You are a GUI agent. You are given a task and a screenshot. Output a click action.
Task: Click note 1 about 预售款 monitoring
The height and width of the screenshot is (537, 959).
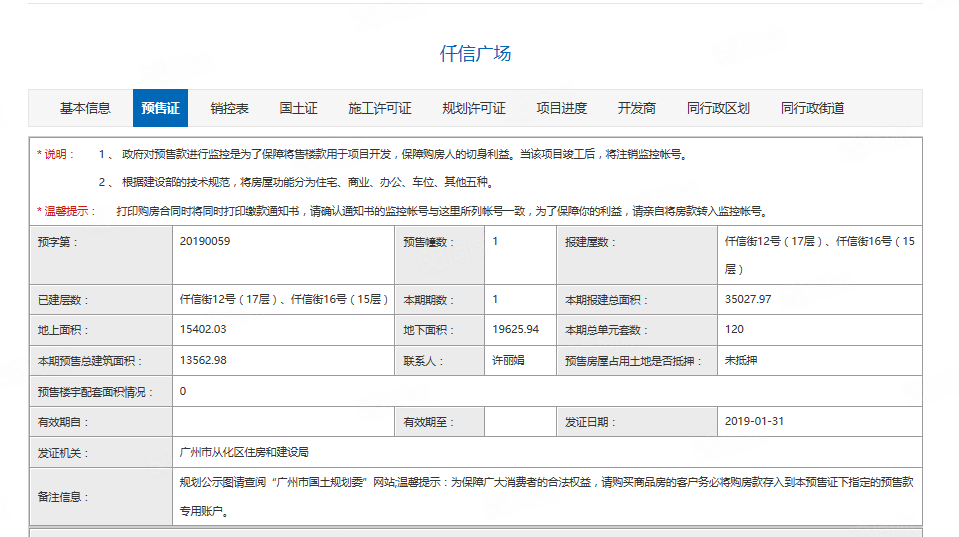(x=394, y=154)
